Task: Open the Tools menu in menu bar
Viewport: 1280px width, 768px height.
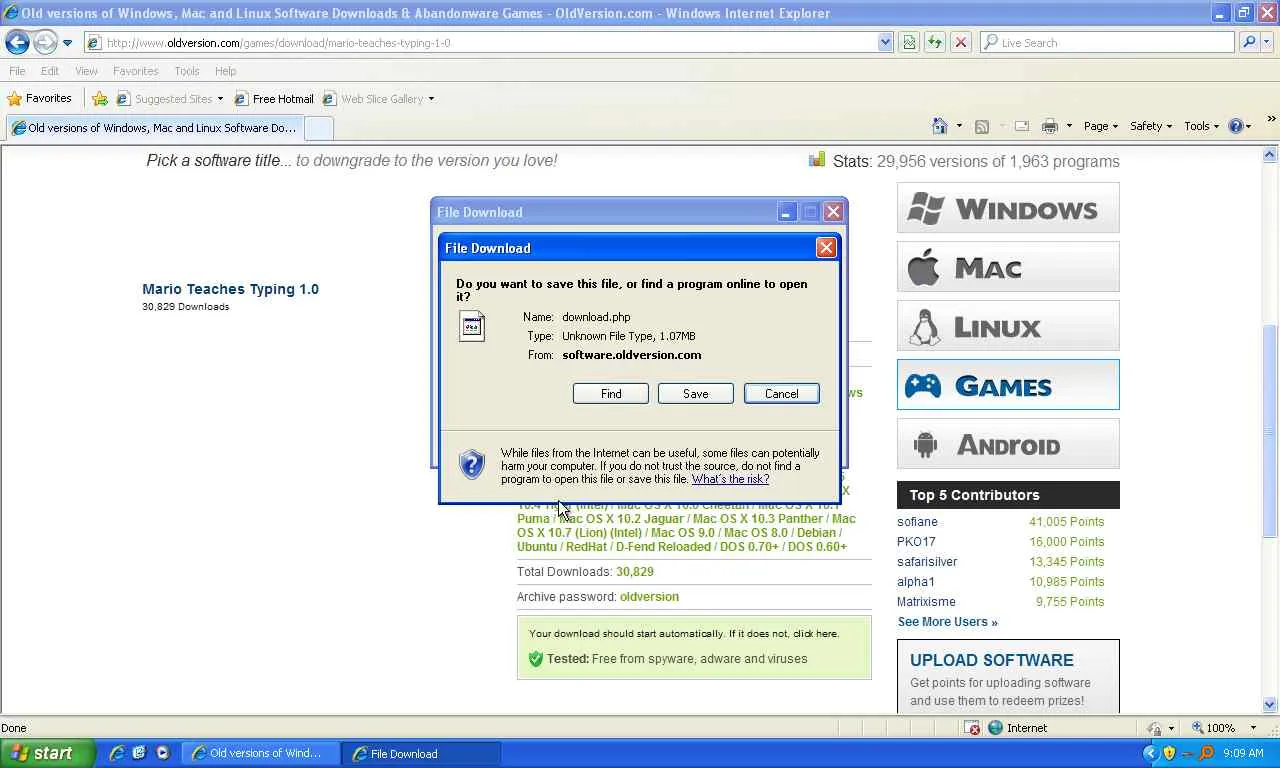Action: coord(186,71)
